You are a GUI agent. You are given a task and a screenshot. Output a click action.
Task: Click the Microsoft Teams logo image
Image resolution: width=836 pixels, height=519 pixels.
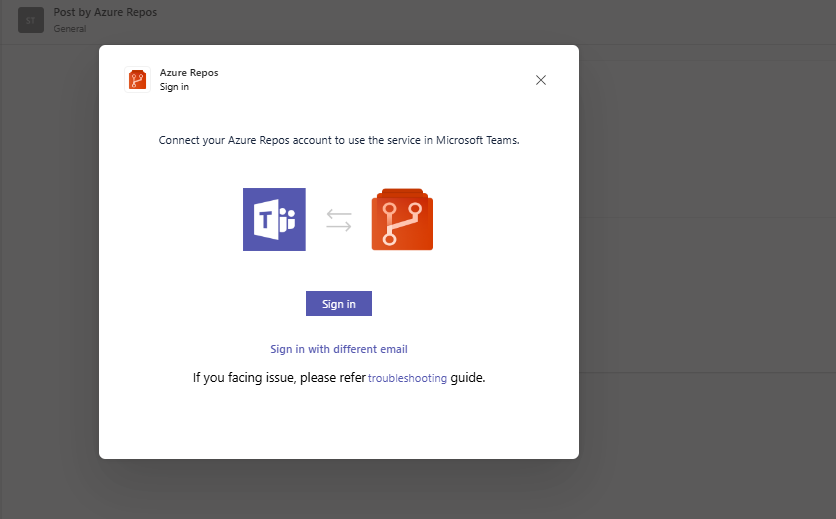click(x=275, y=219)
